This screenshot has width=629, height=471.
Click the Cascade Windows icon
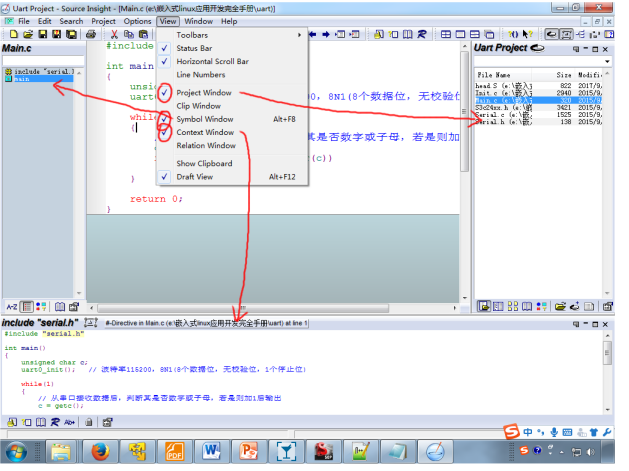(x=489, y=35)
